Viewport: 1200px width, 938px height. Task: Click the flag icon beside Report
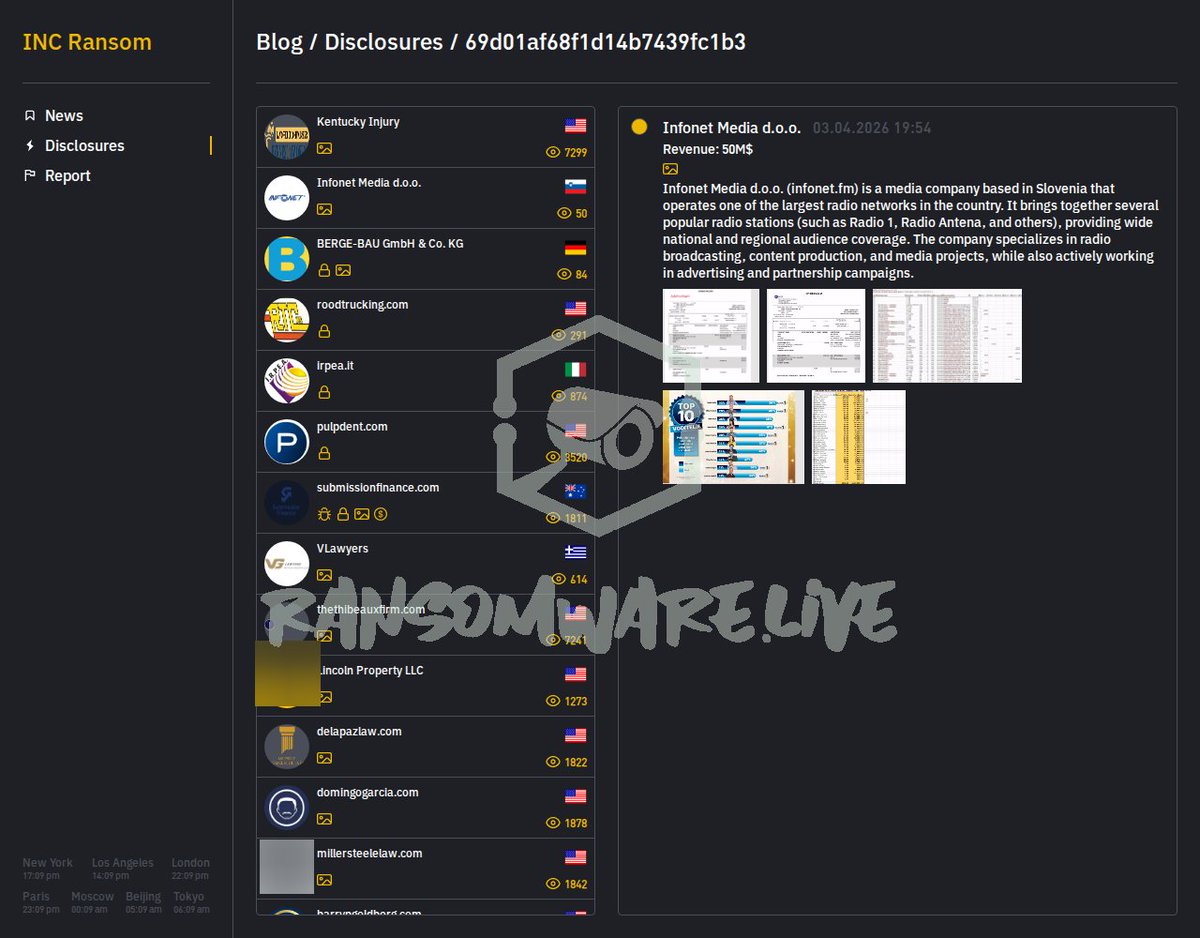(30, 176)
